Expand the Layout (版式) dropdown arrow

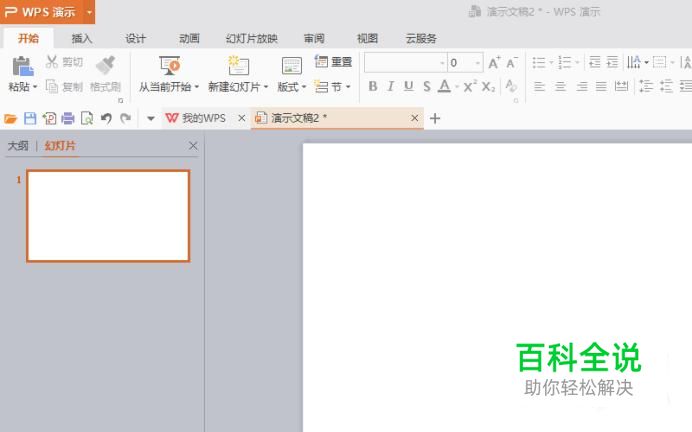tap(304, 87)
